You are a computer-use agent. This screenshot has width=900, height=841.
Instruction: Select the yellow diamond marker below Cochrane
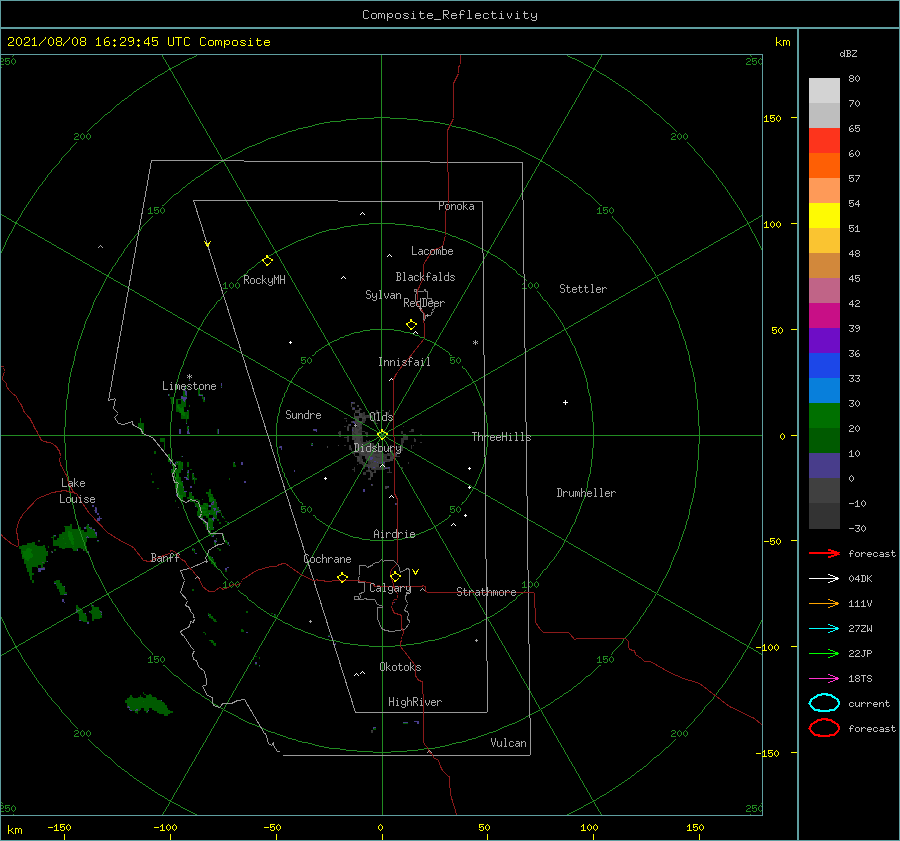pyautogui.click(x=343, y=577)
